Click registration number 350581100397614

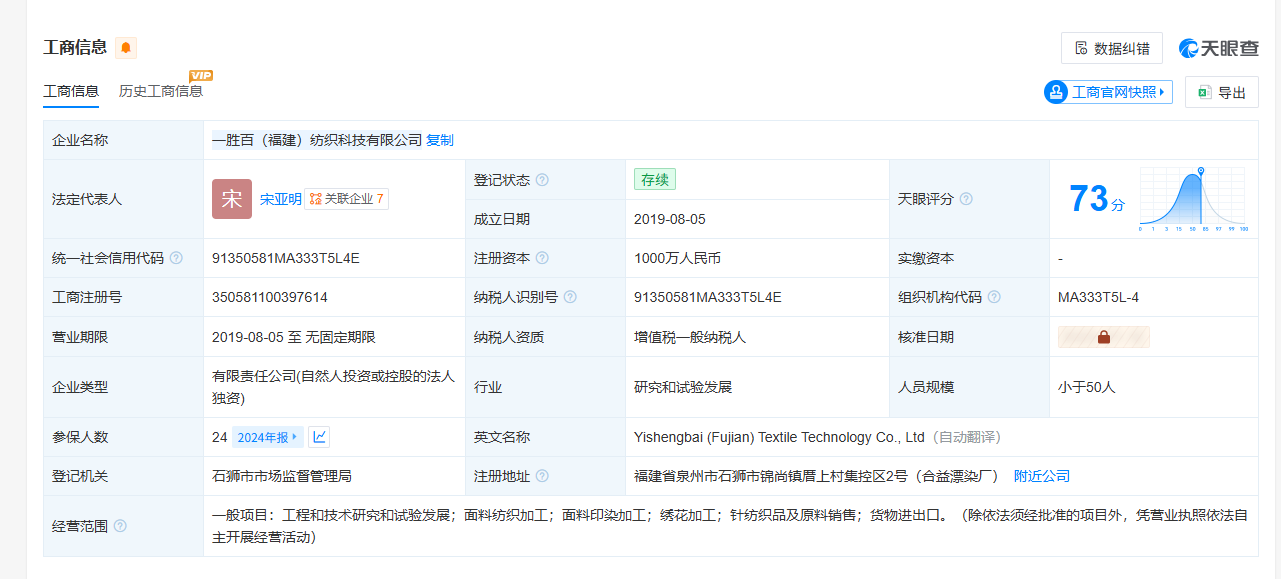point(270,297)
